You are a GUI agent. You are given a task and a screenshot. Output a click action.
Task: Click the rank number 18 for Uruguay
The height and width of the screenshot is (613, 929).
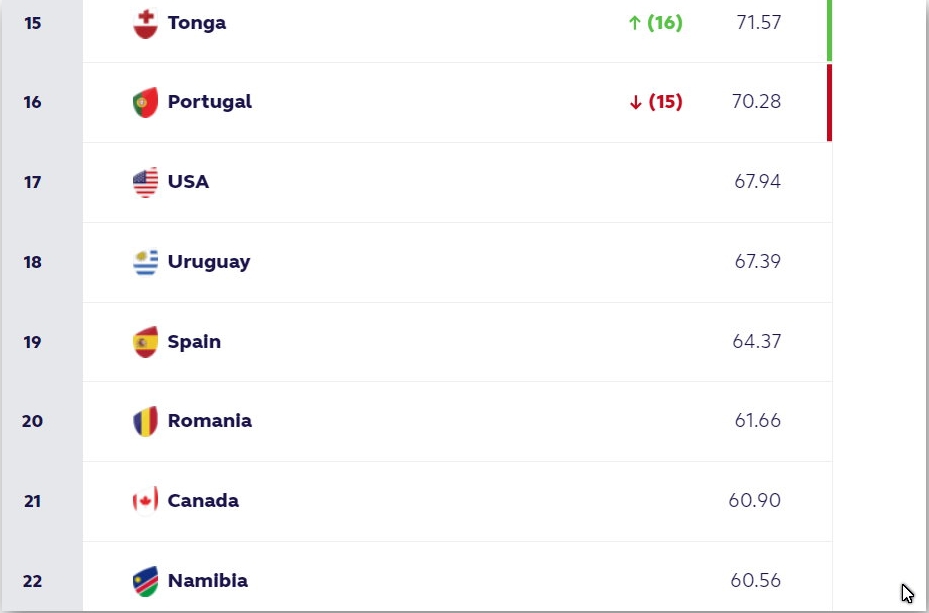pyautogui.click(x=31, y=262)
